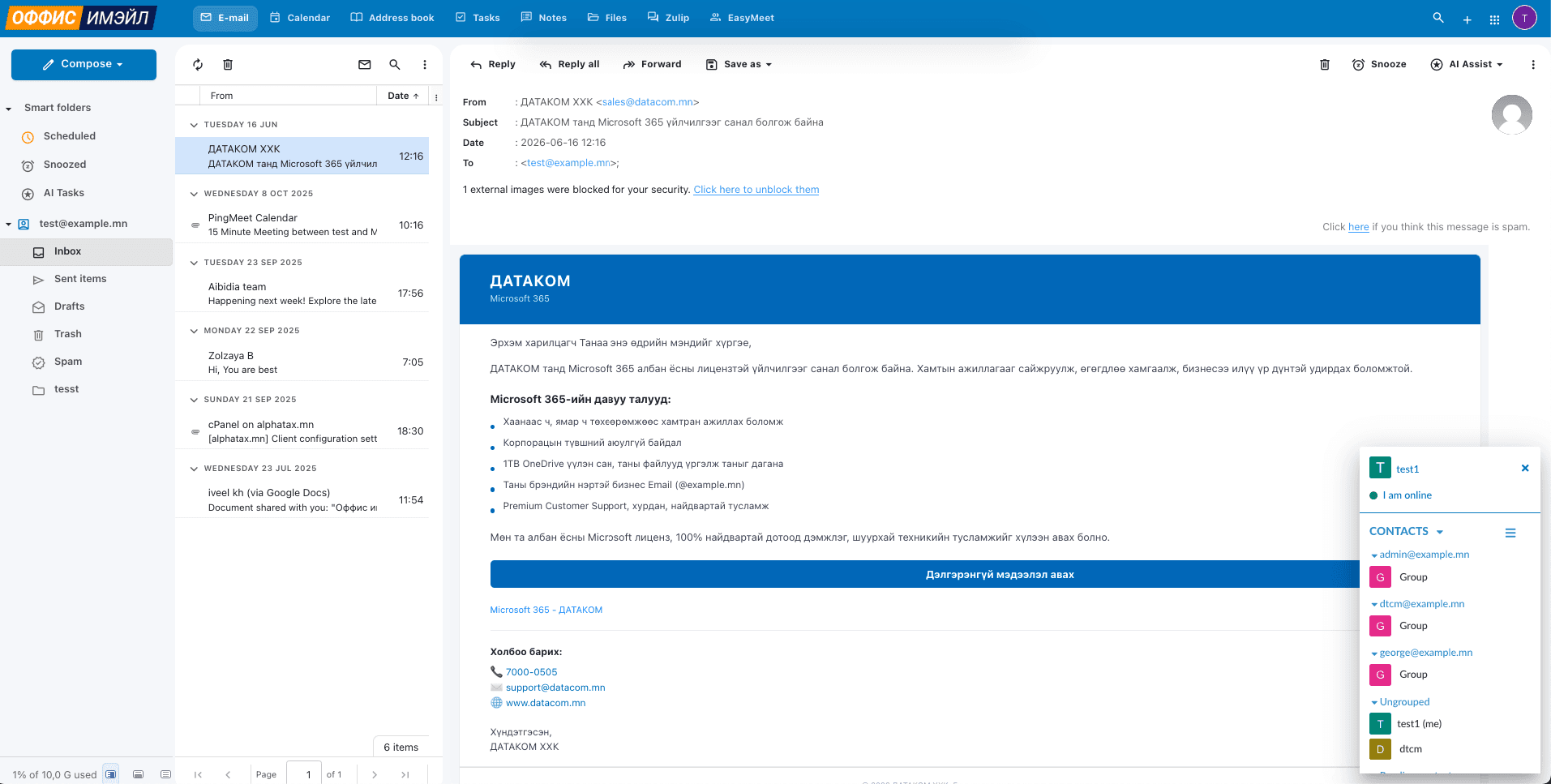This screenshot has height=784, width=1551.
Task: Open the Zulip tab
Action: point(669,18)
